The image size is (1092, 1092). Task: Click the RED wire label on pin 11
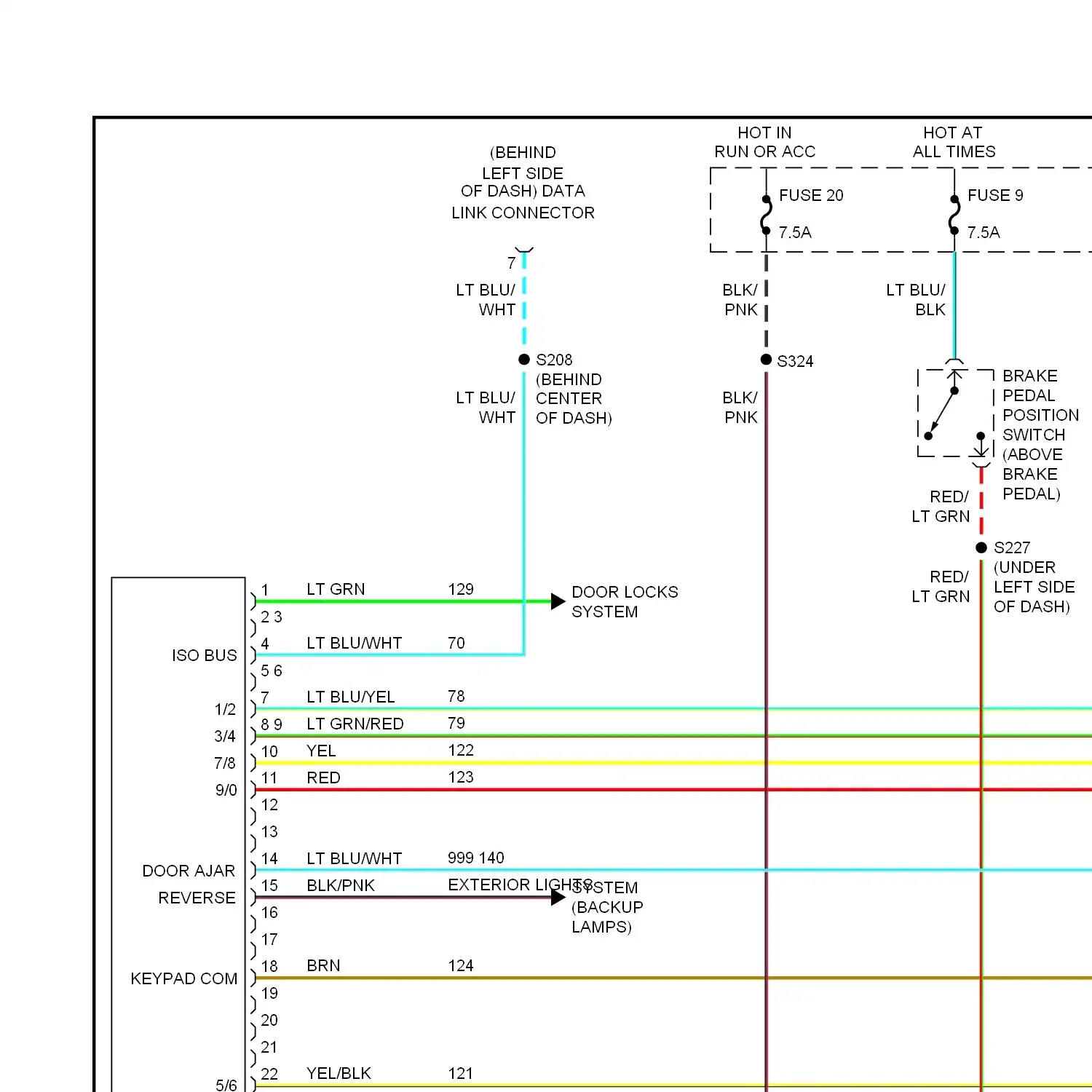point(323,778)
